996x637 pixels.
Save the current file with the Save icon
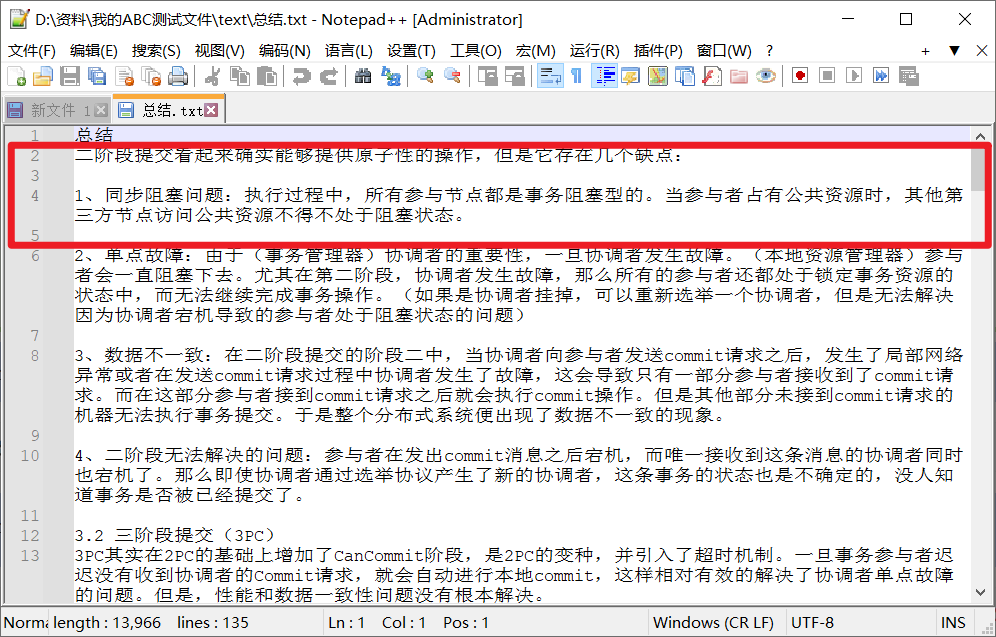[70, 76]
